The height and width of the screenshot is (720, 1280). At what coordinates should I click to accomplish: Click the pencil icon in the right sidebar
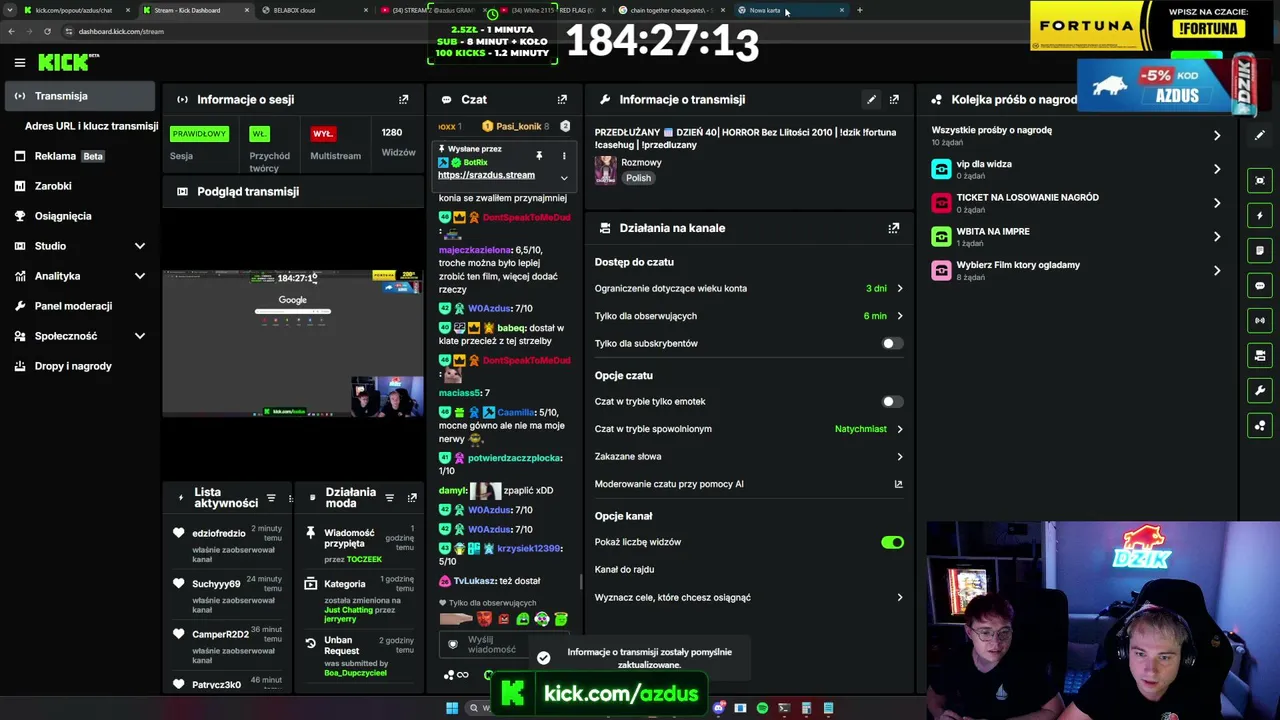click(x=1260, y=137)
